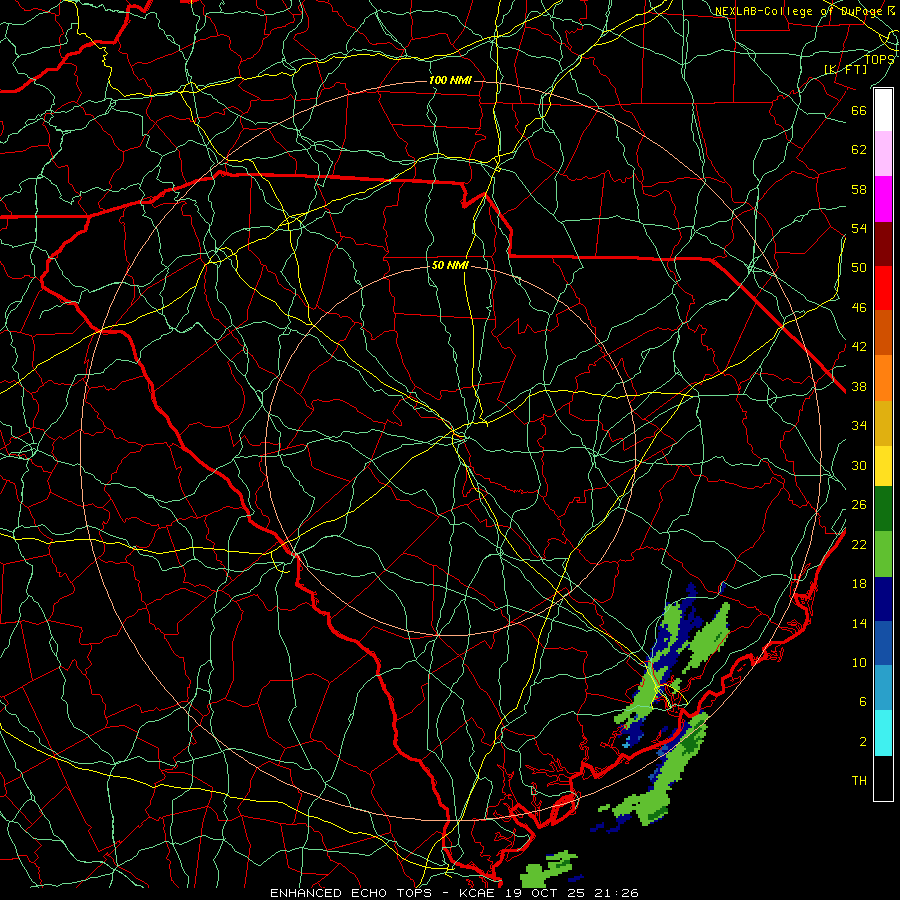Image resolution: width=900 pixels, height=900 pixels.
Task: Click the '50 NMI' range ring label
Action: coord(450,265)
